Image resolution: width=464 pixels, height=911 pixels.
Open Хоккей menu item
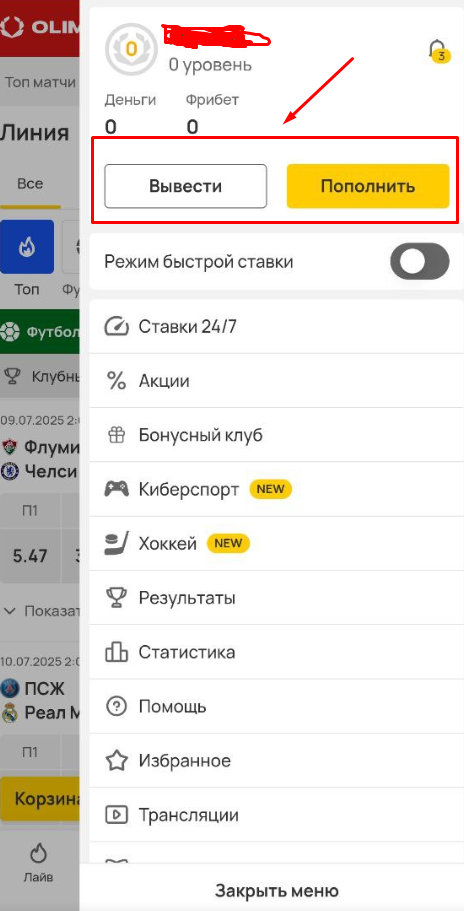tap(276, 543)
